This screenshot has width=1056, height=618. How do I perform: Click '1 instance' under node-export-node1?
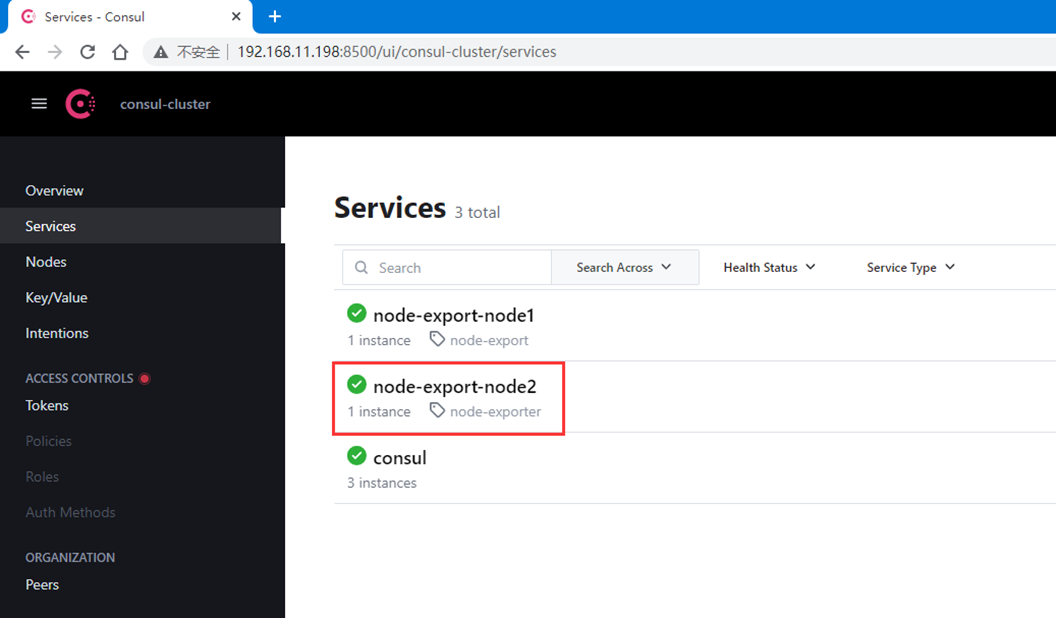tap(379, 341)
